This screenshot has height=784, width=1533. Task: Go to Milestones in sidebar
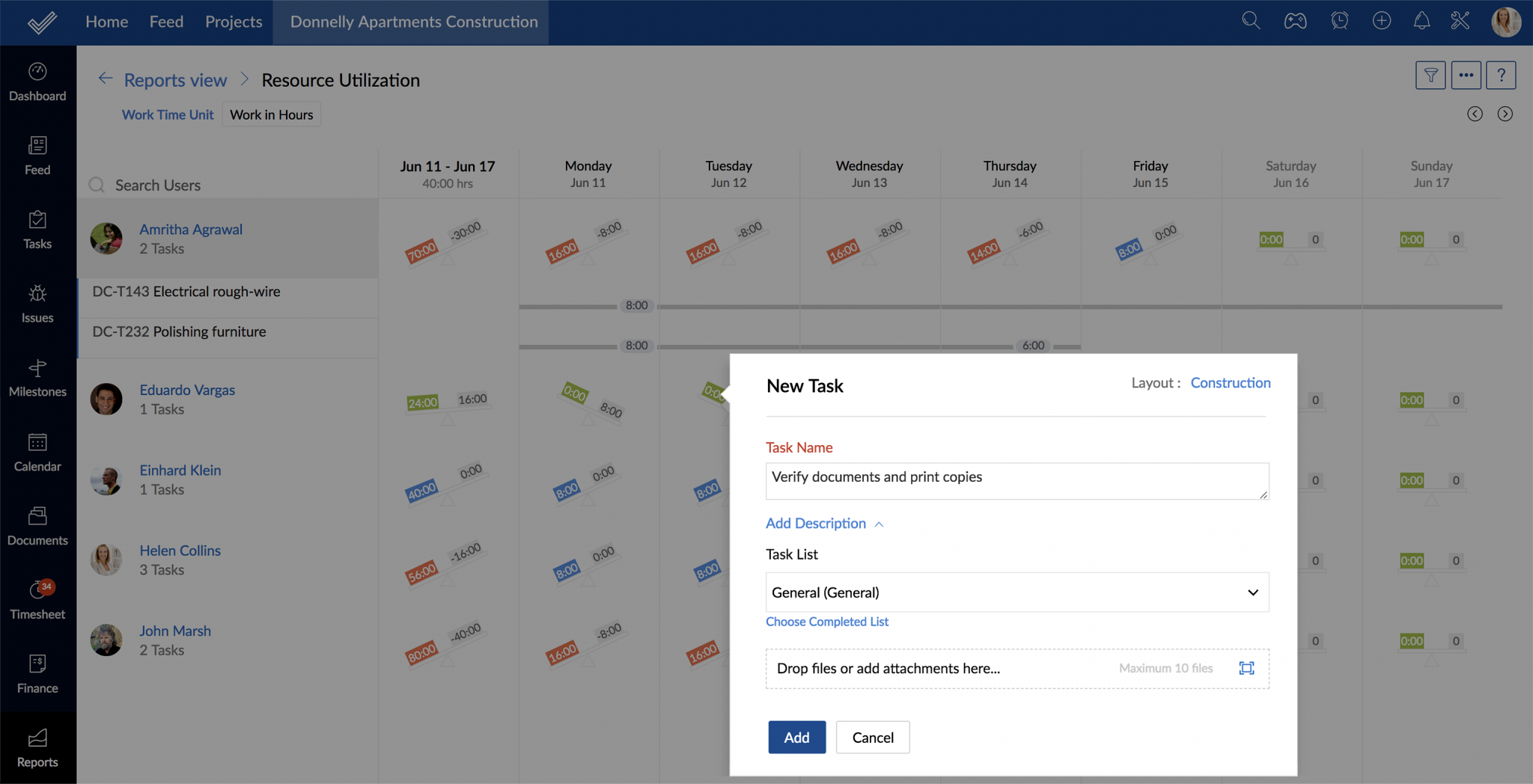(37, 378)
